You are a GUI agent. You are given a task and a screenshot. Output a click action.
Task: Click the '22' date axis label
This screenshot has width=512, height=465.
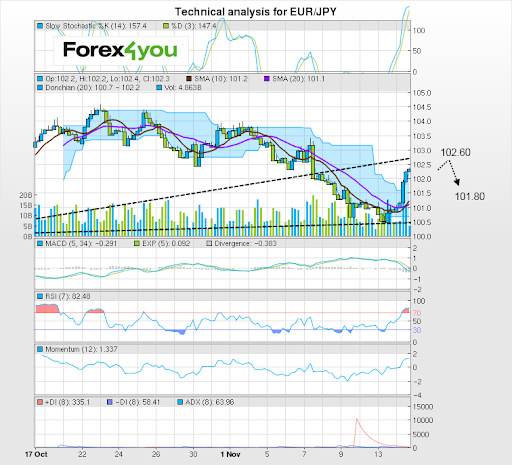[82, 454]
